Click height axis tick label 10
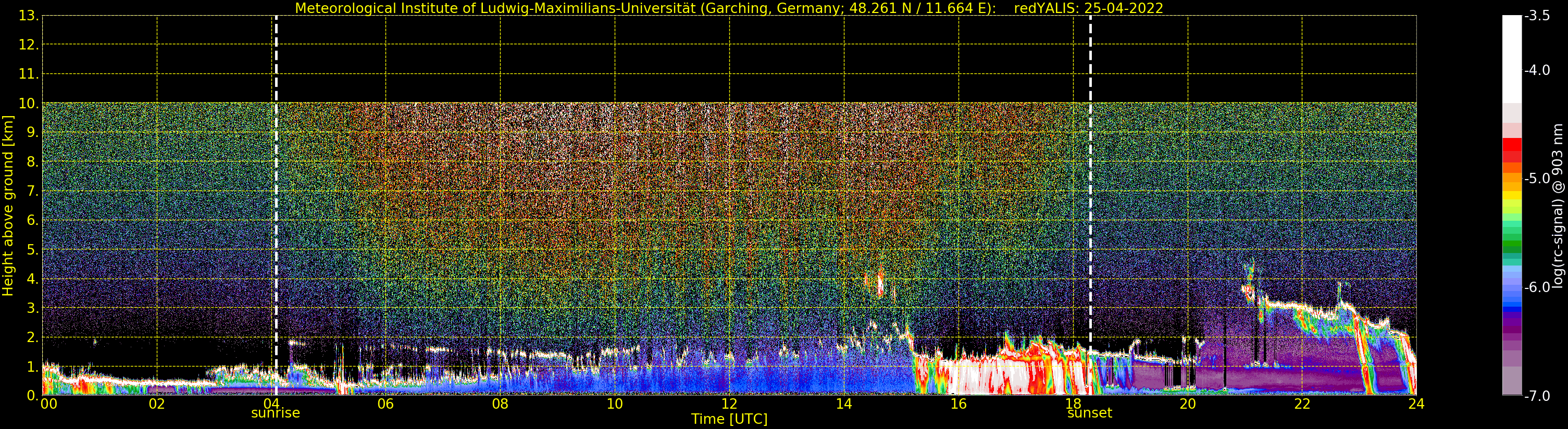This screenshot has height=429, width=1568. point(29,104)
